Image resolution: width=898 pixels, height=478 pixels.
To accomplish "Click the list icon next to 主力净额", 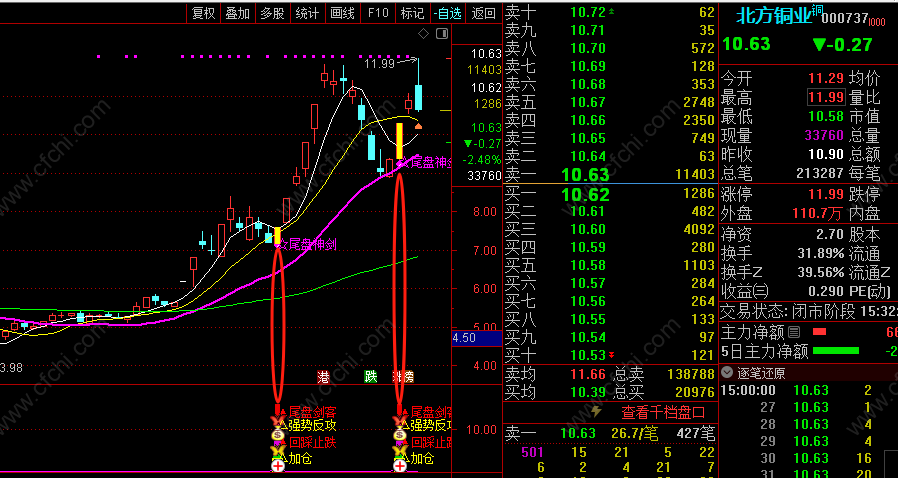I will click(793, 331).
